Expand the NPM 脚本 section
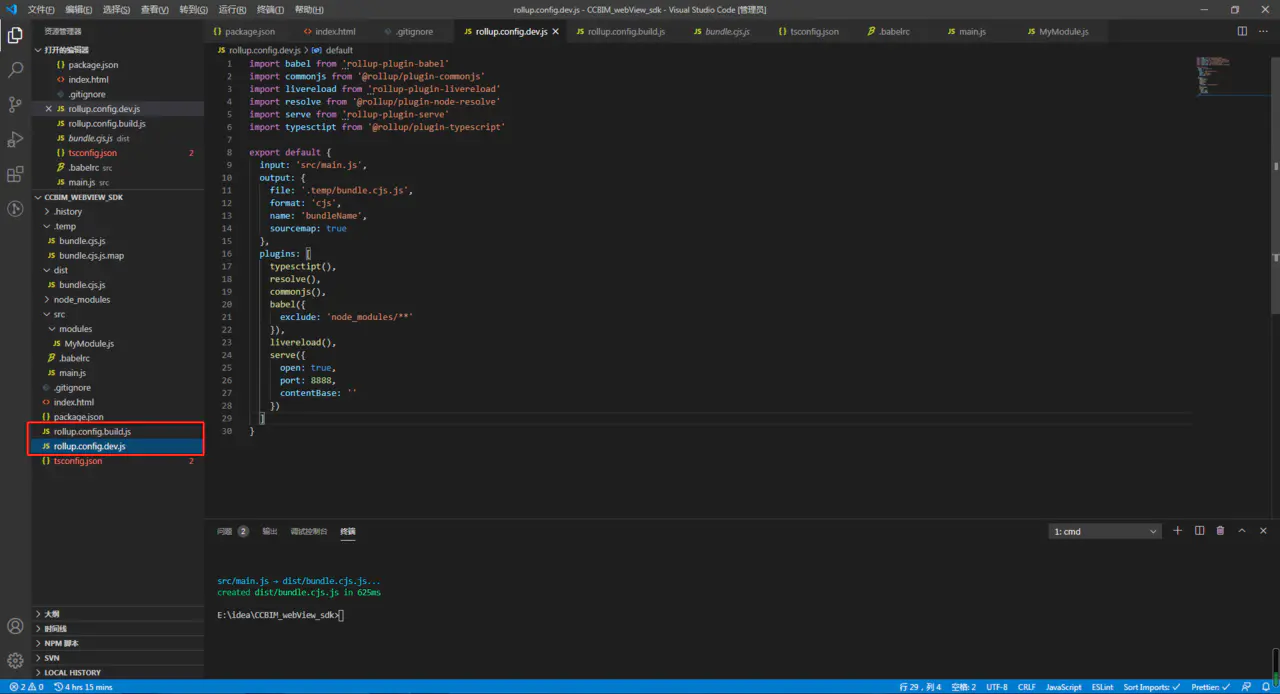Image resolution: width=1280 pixels, height=694 pixels. point(61,643)
